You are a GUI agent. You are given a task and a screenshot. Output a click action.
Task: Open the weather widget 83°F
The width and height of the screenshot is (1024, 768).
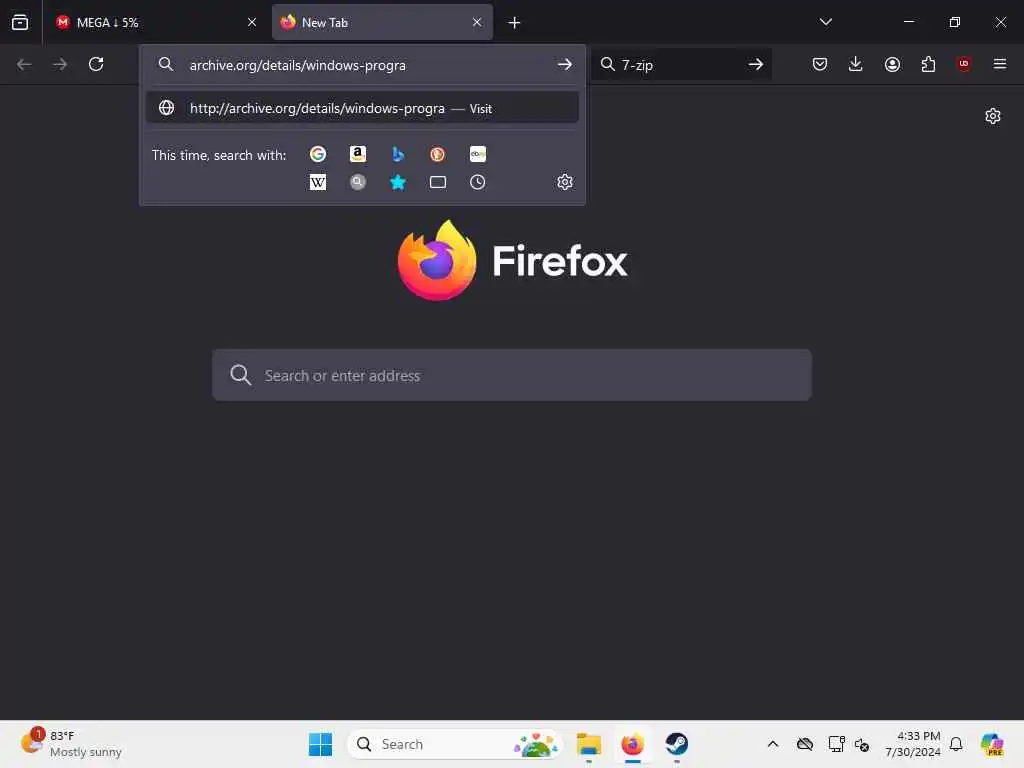click(71, 744)
